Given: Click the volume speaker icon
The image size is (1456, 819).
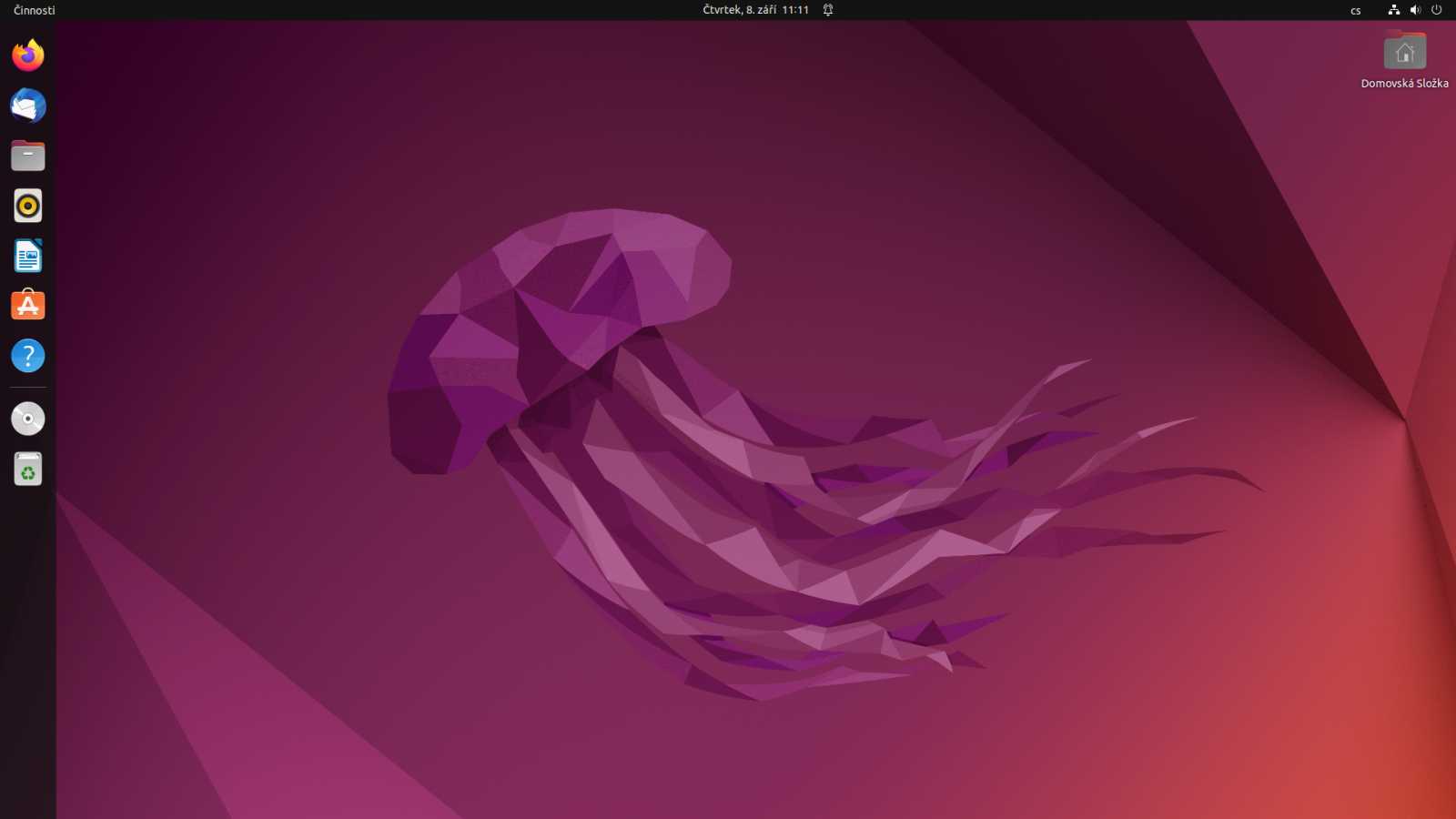Looking at the screenshot, I should [x=1415, y=10].
